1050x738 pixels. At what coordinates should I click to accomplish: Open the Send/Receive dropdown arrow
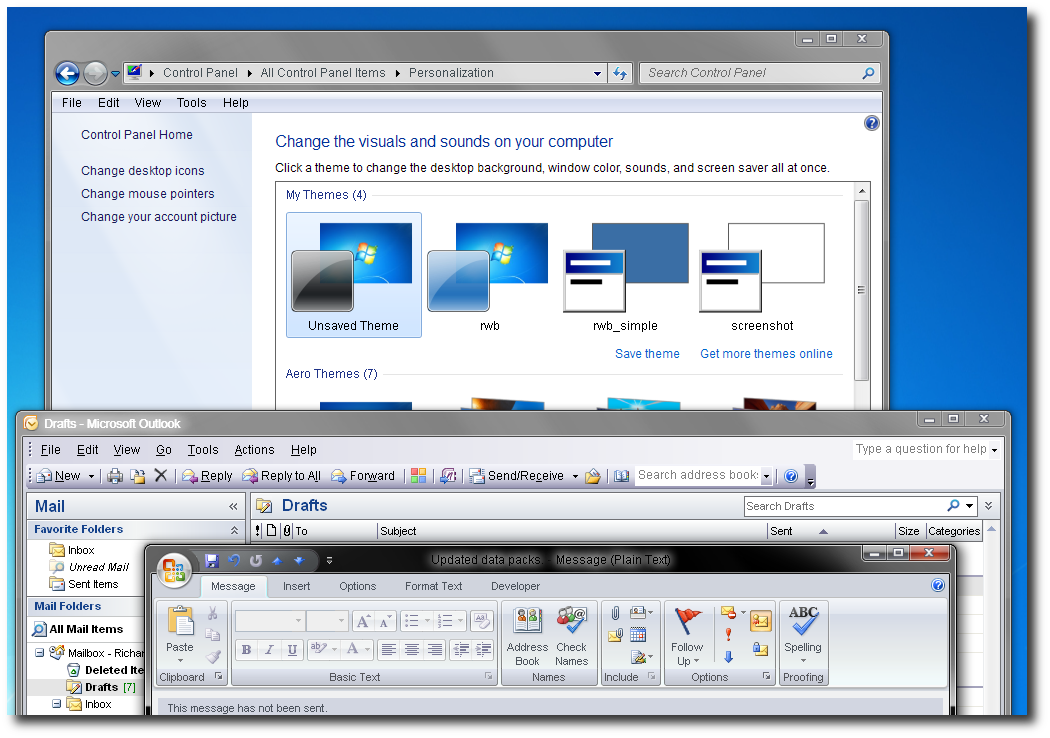coord(575,476)
